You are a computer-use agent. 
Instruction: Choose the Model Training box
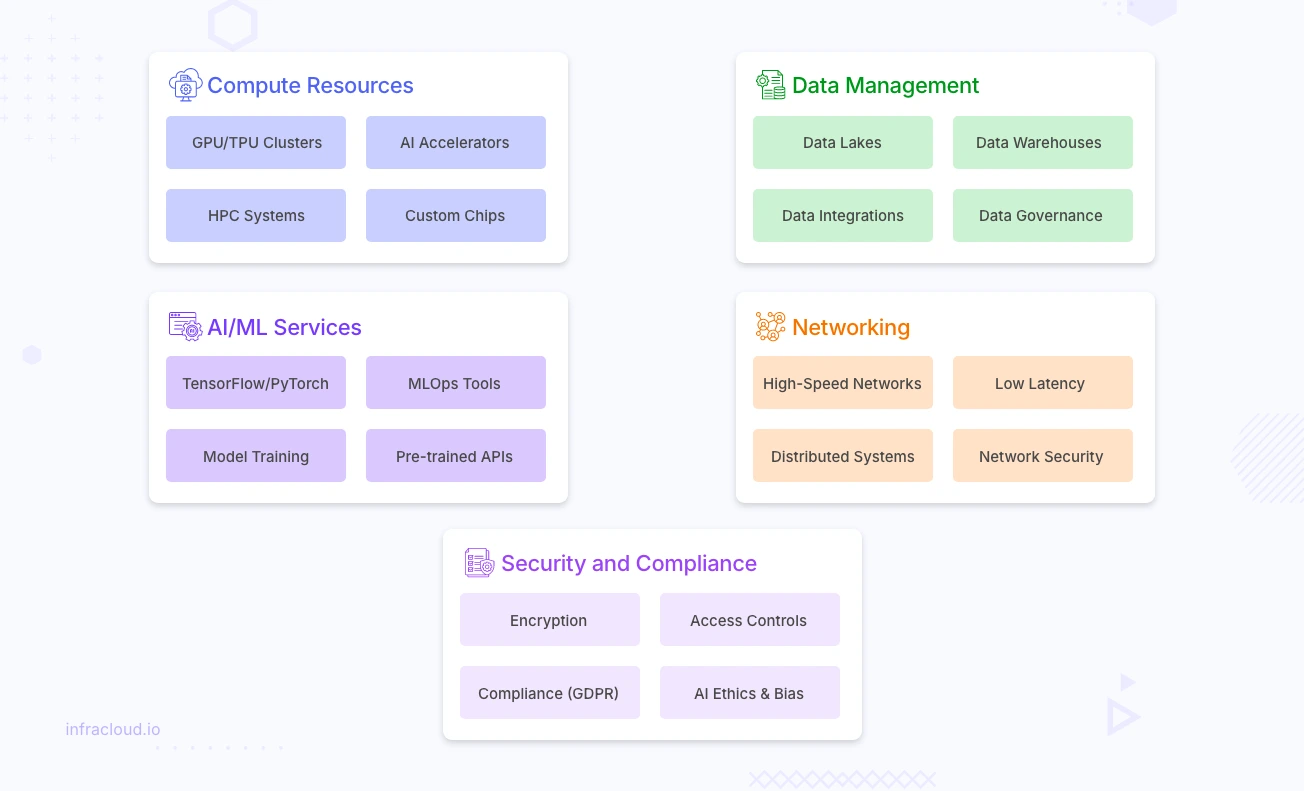(256, 456)
